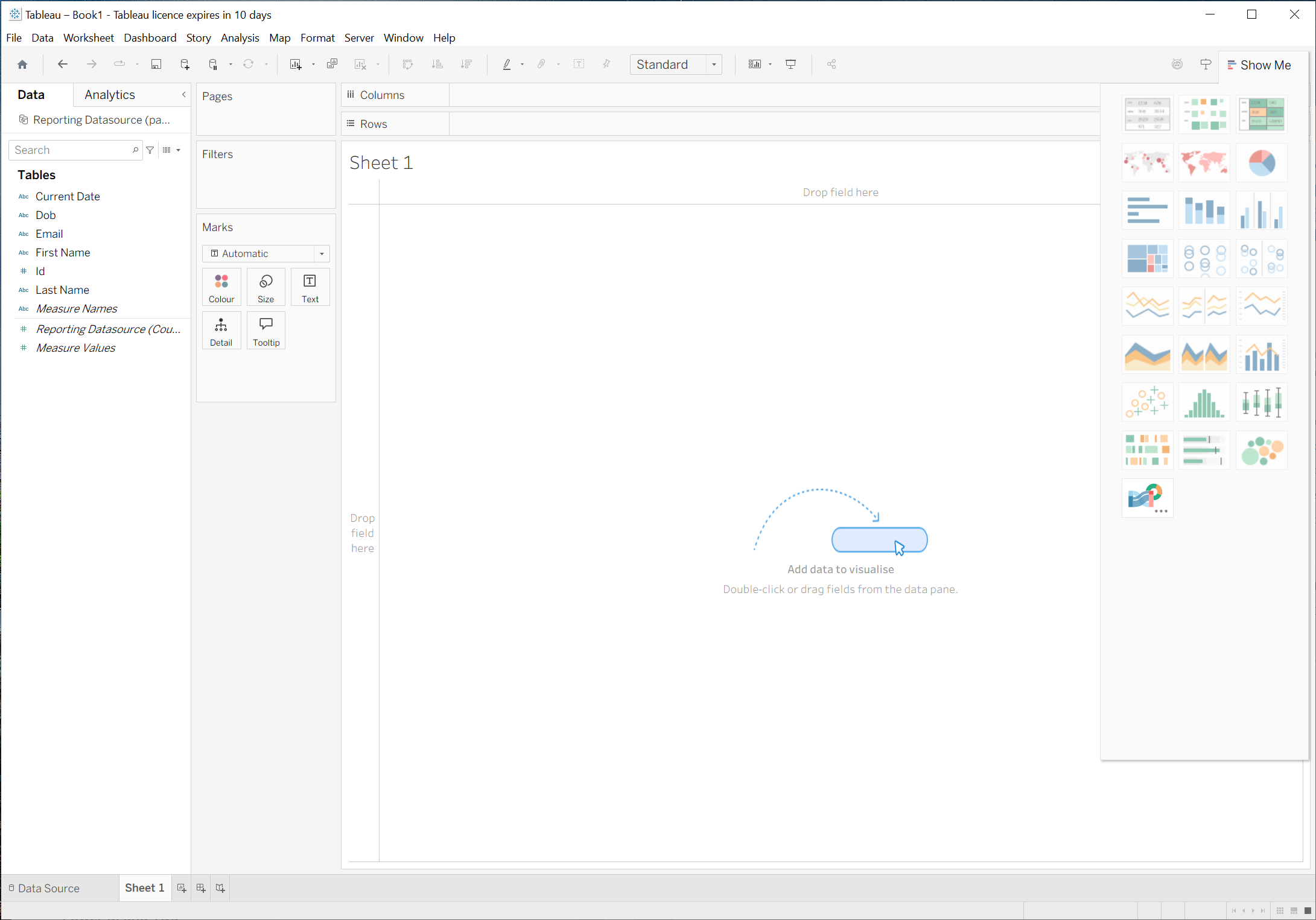Image resolution: width=1316 pixels, height=920 pixels.
Task: Toggle the Show Me panel
Action: coord(1259,65)
